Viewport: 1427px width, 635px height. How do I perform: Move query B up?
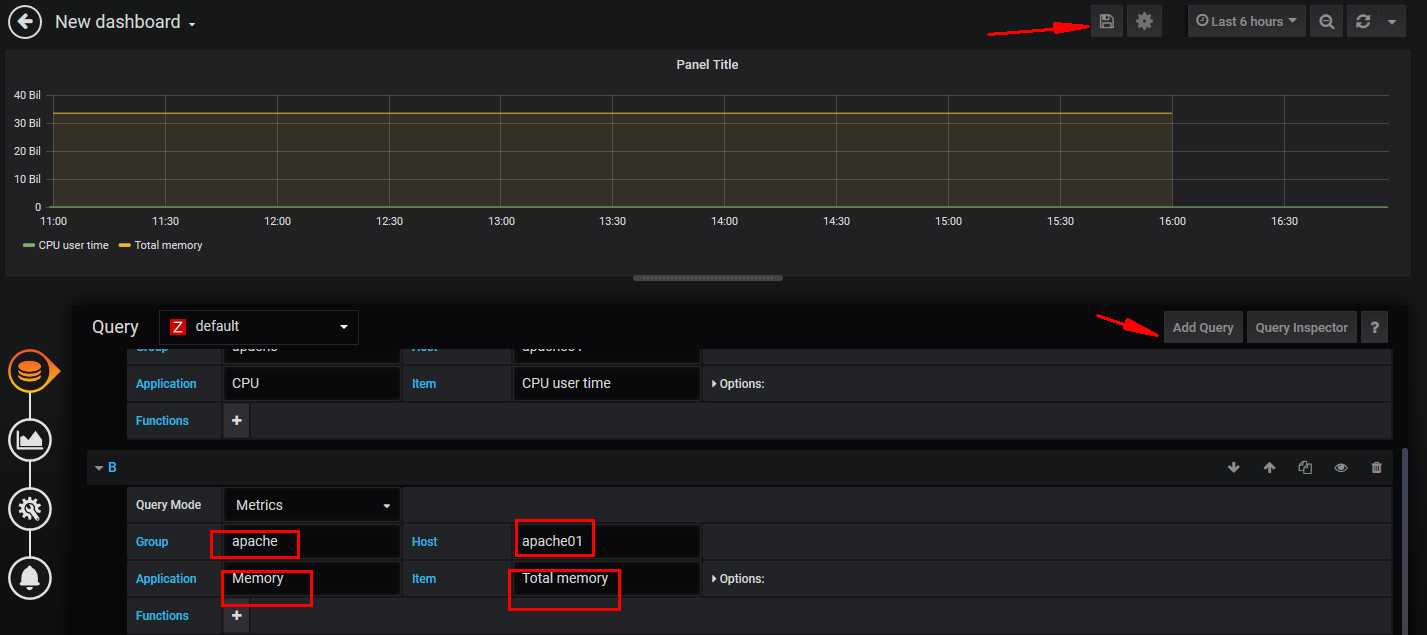[1269, 468]
